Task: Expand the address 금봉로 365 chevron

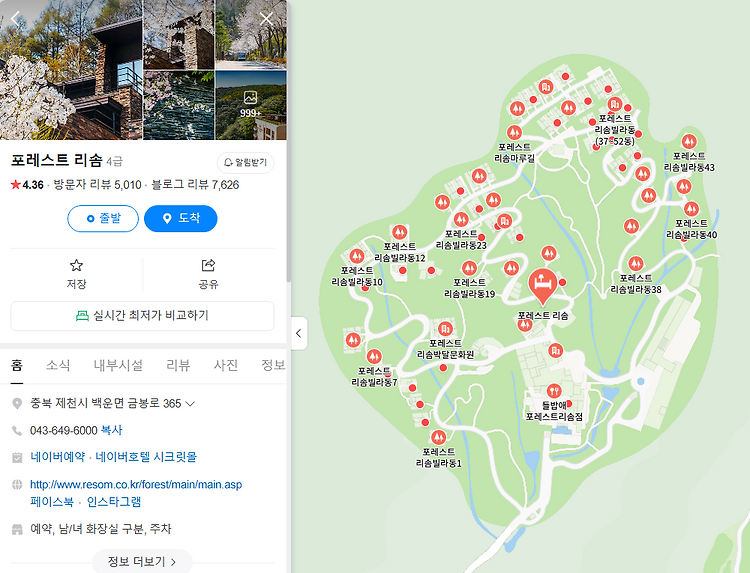Action: 190,404
